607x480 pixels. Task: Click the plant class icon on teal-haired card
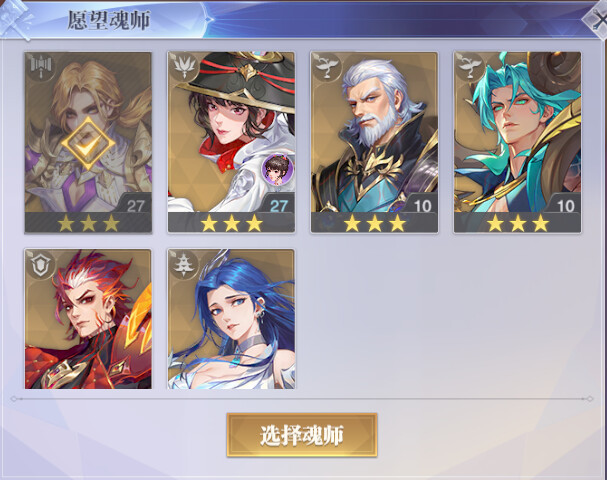point(470,67)
